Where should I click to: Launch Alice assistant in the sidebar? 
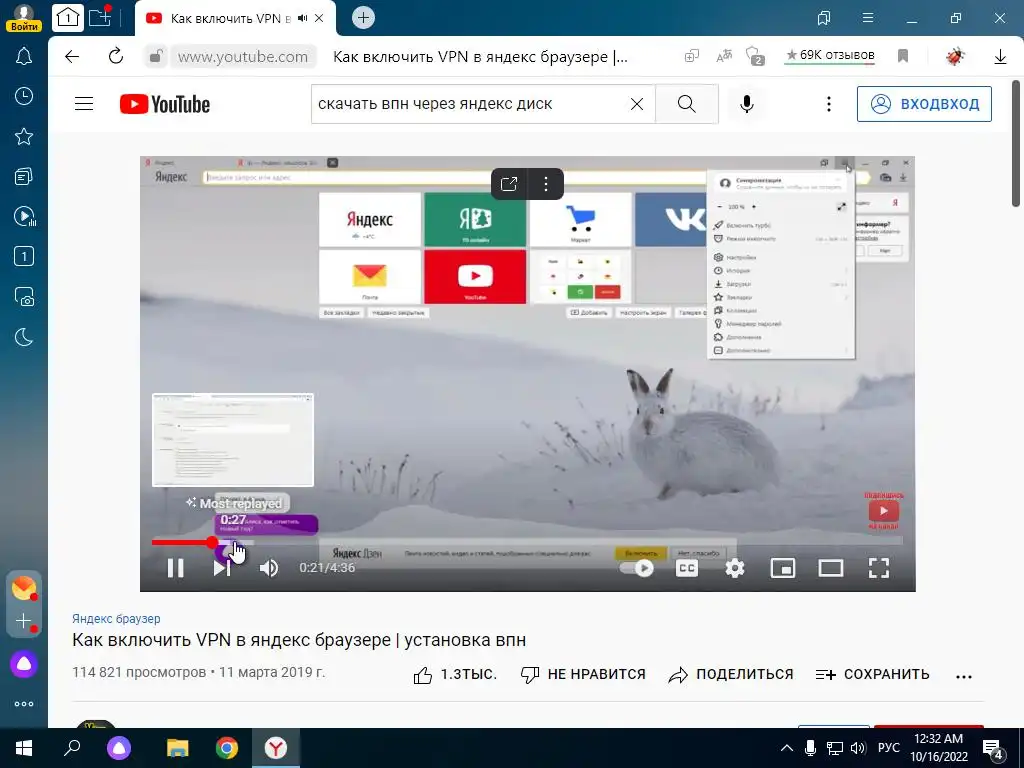click(x=24, y=664)
